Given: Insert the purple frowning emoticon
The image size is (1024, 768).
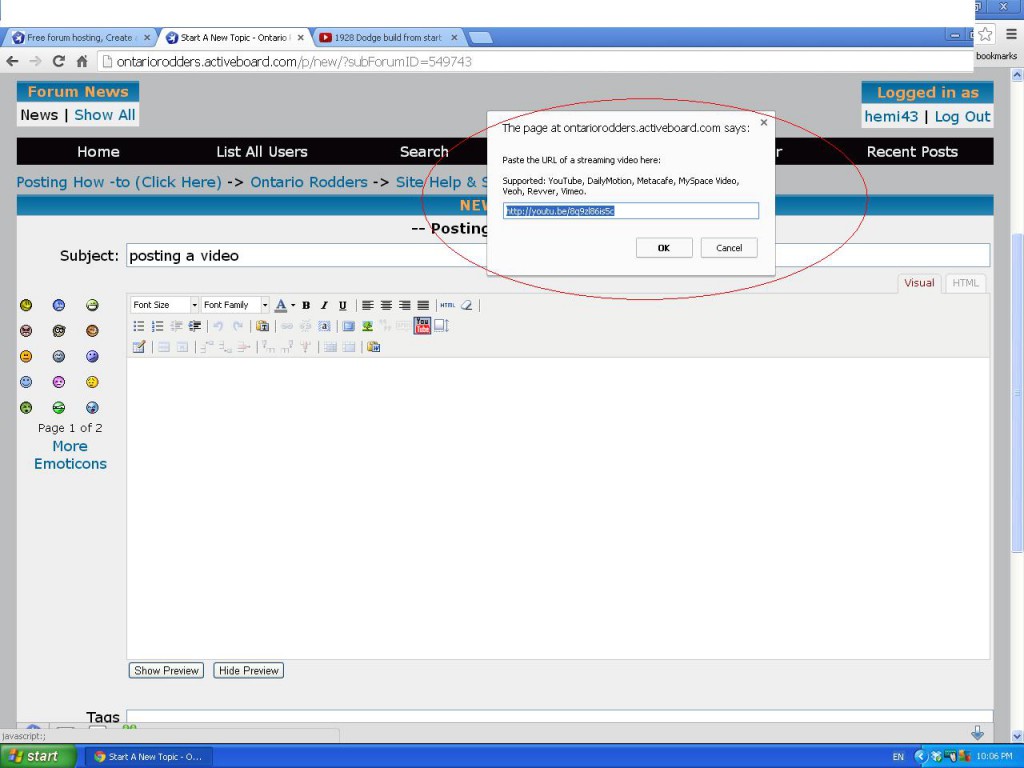Looking at the screenshot, I should pos(59,382).
